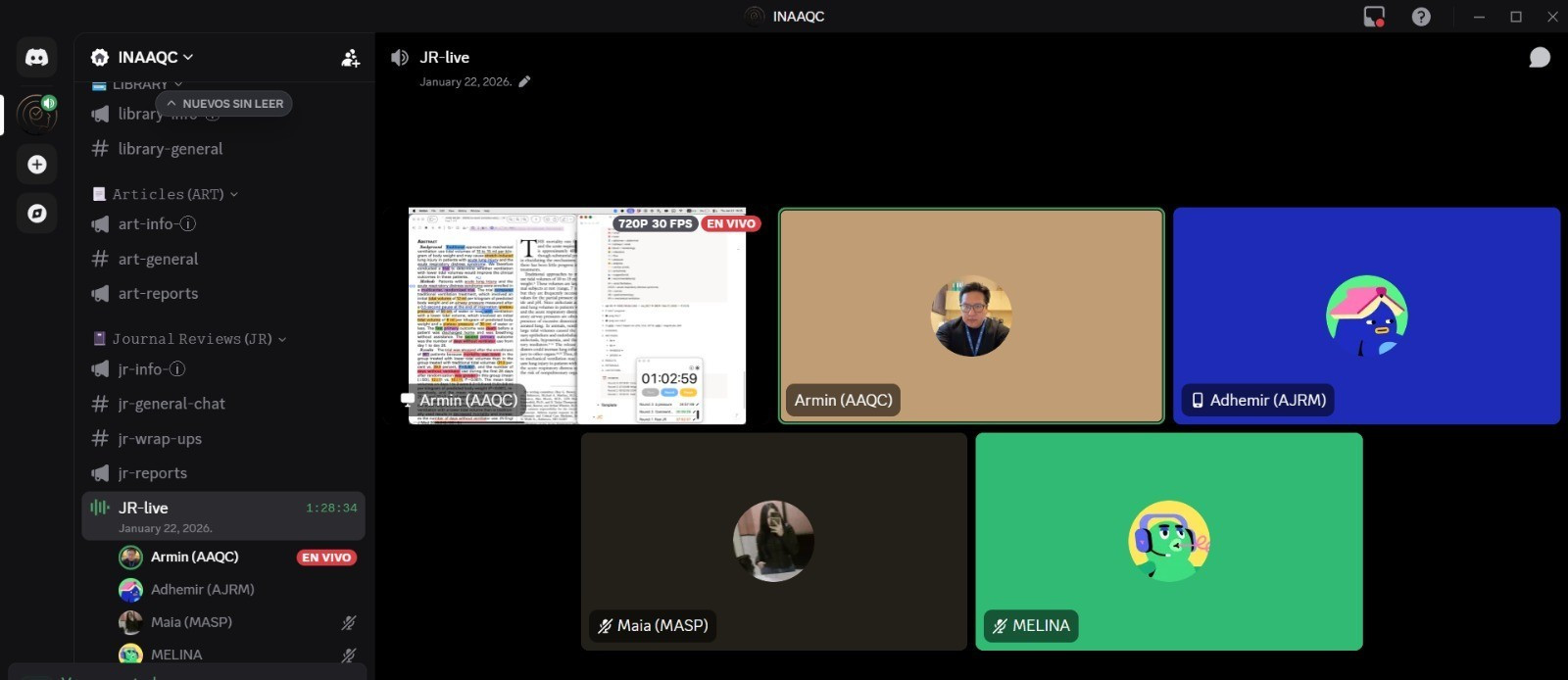Open the Discover servers compass icon
The width and height of the screenshot is (1568, 680).
click(x=36, y=214)
